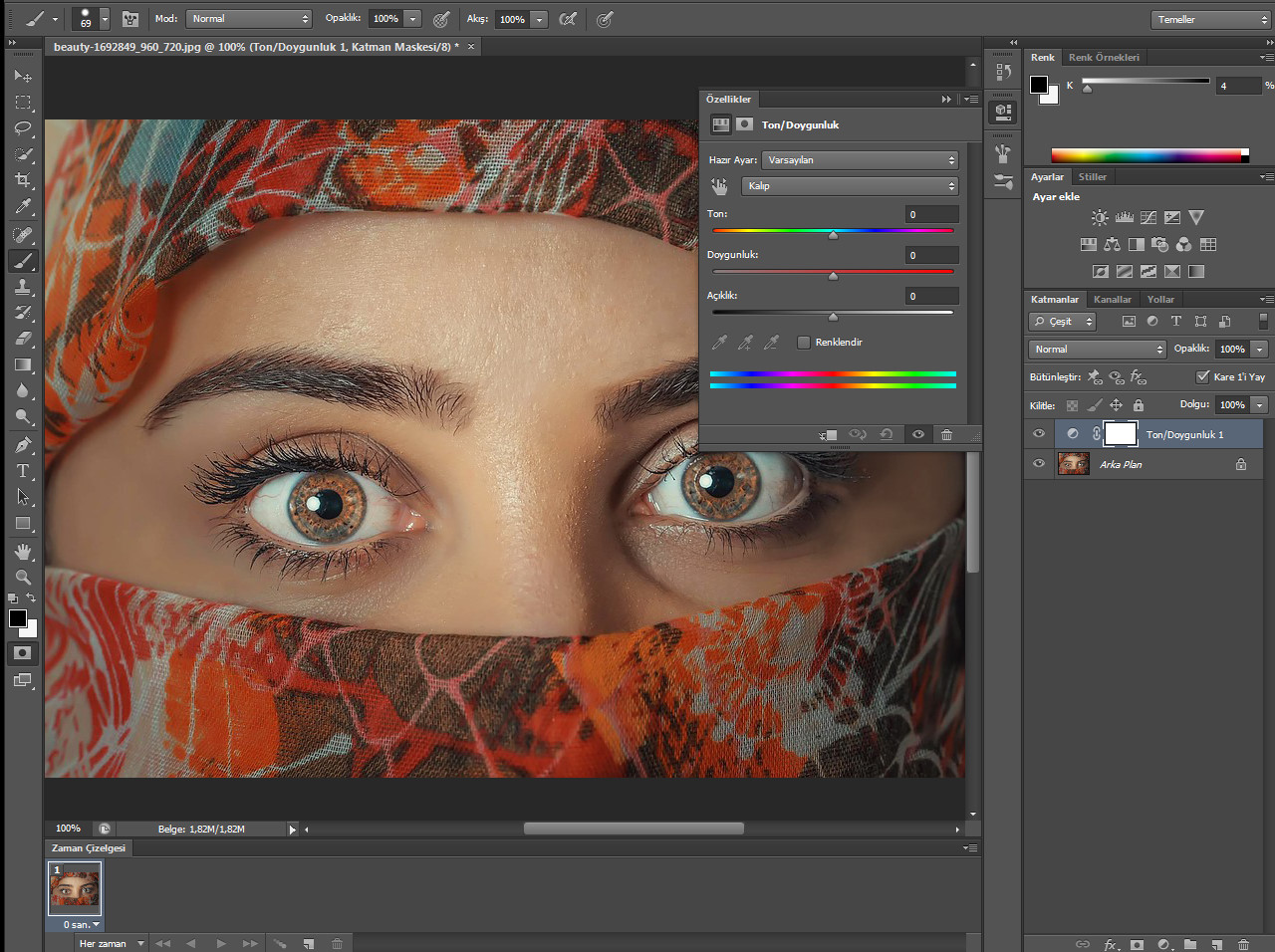1275x952 pixels.
Task: Select the Type tool
Action: [23, 471]
